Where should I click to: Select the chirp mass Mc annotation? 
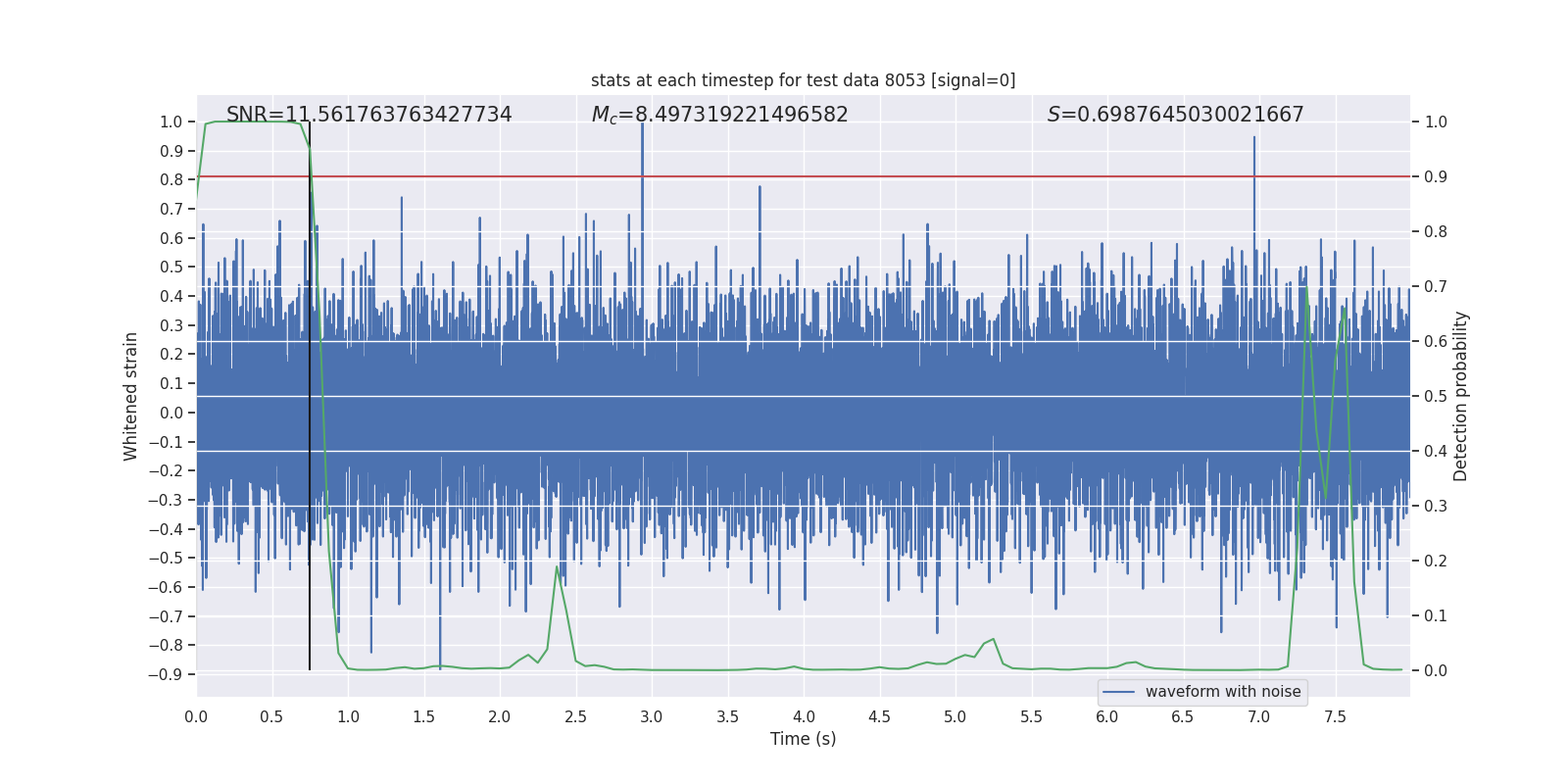[719, 115]
